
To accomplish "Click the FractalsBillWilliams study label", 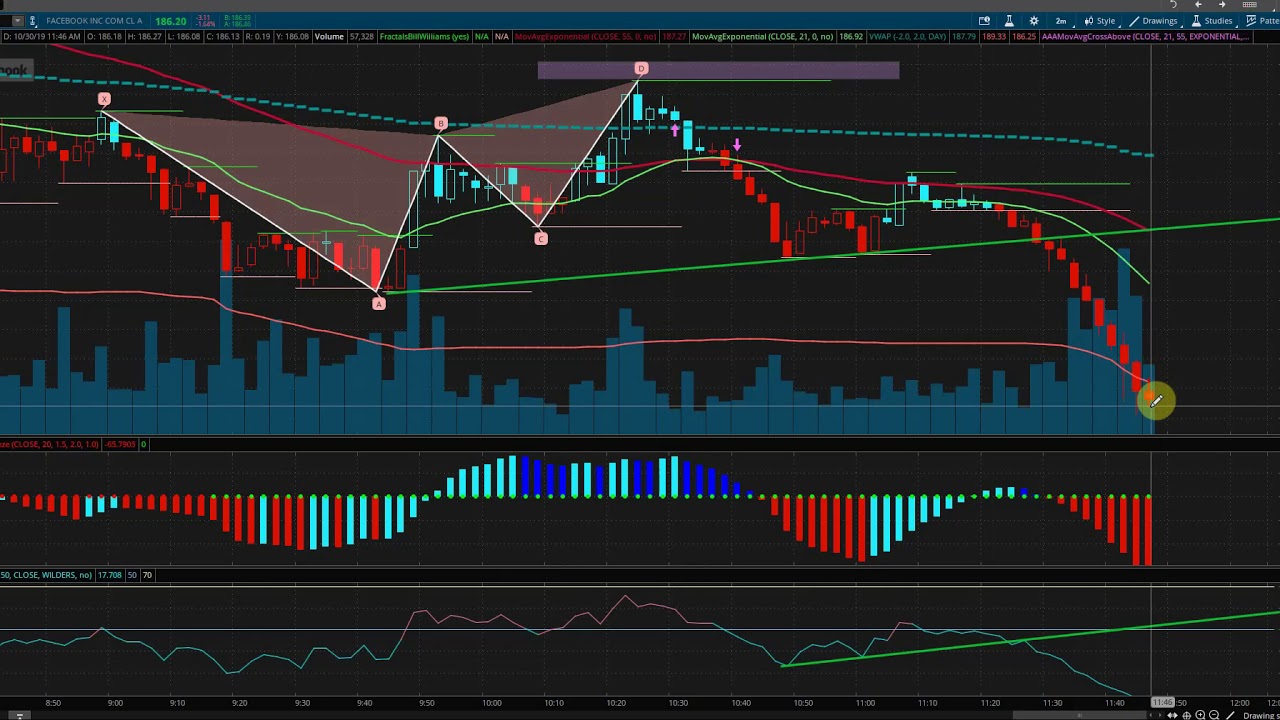I will pyautogui.click(x=424, y=37).
